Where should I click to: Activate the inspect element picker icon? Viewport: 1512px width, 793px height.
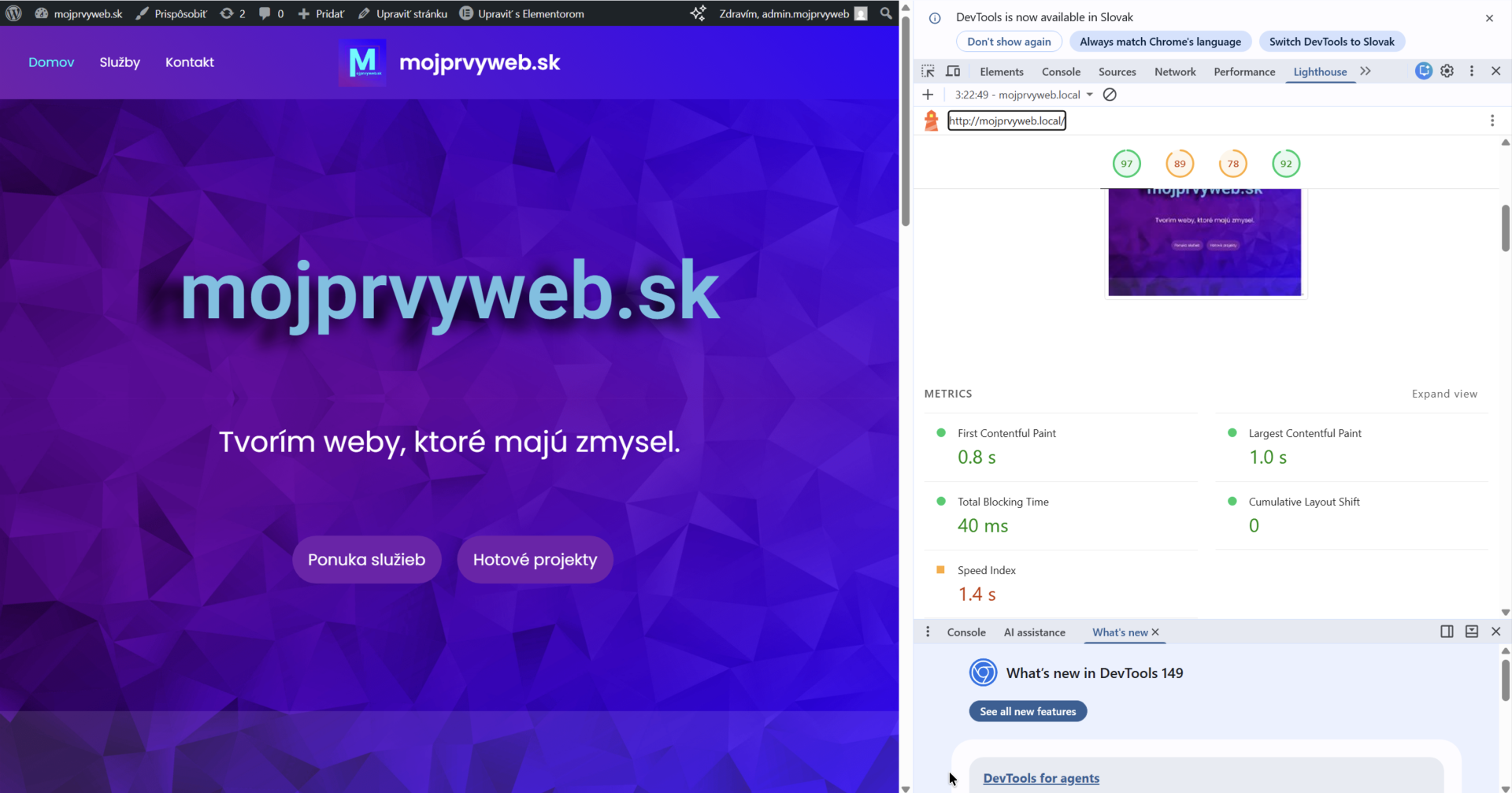pyautogui.click(x=928, y=72)
